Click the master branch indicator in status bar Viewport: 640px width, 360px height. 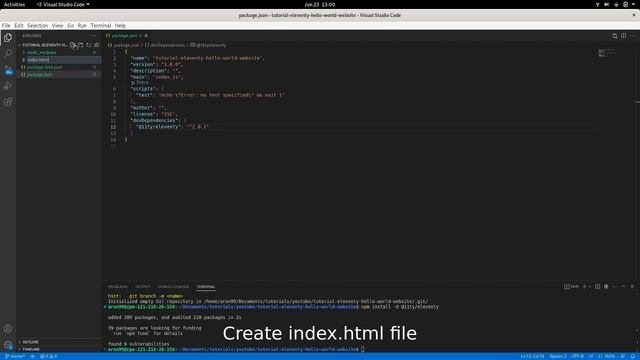(15, 356)
